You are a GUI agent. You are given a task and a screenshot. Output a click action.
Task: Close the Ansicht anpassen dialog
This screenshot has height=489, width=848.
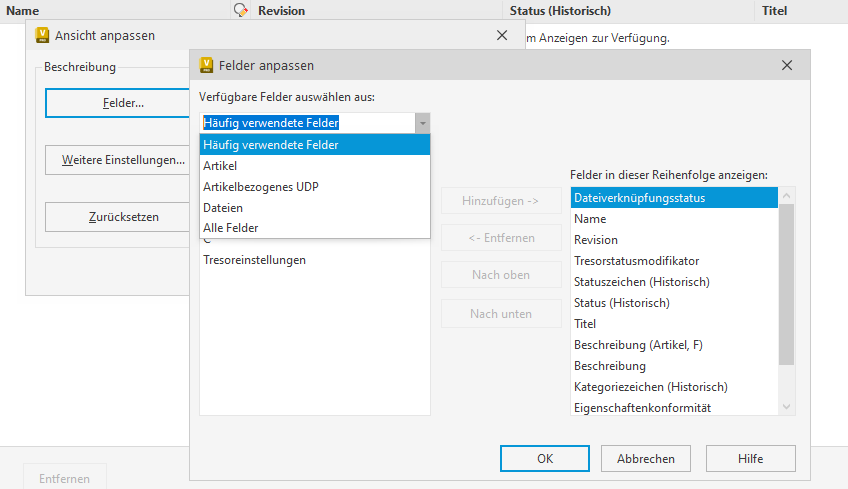(x=502, y=35)
